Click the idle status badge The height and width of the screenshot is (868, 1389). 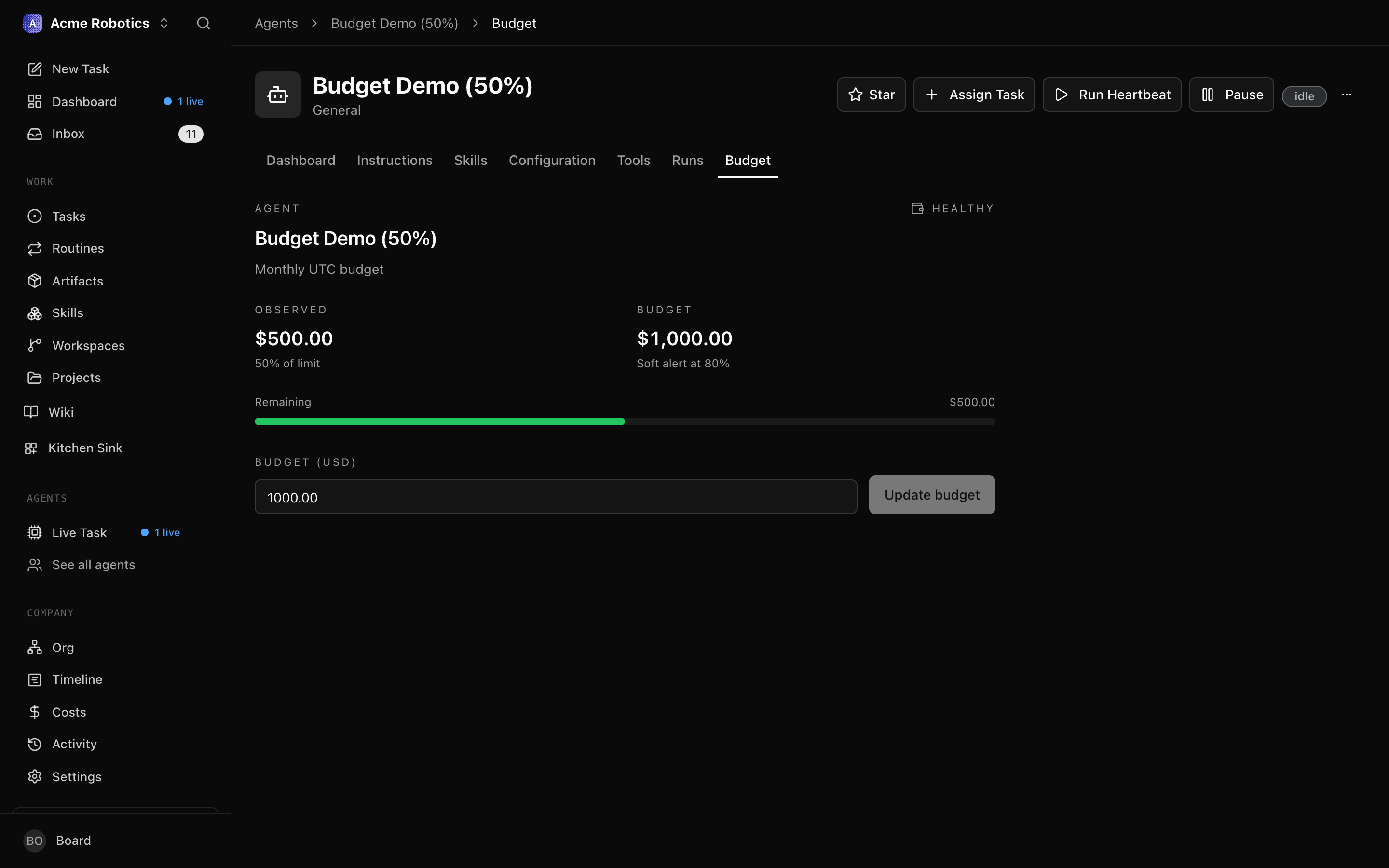1304,96
